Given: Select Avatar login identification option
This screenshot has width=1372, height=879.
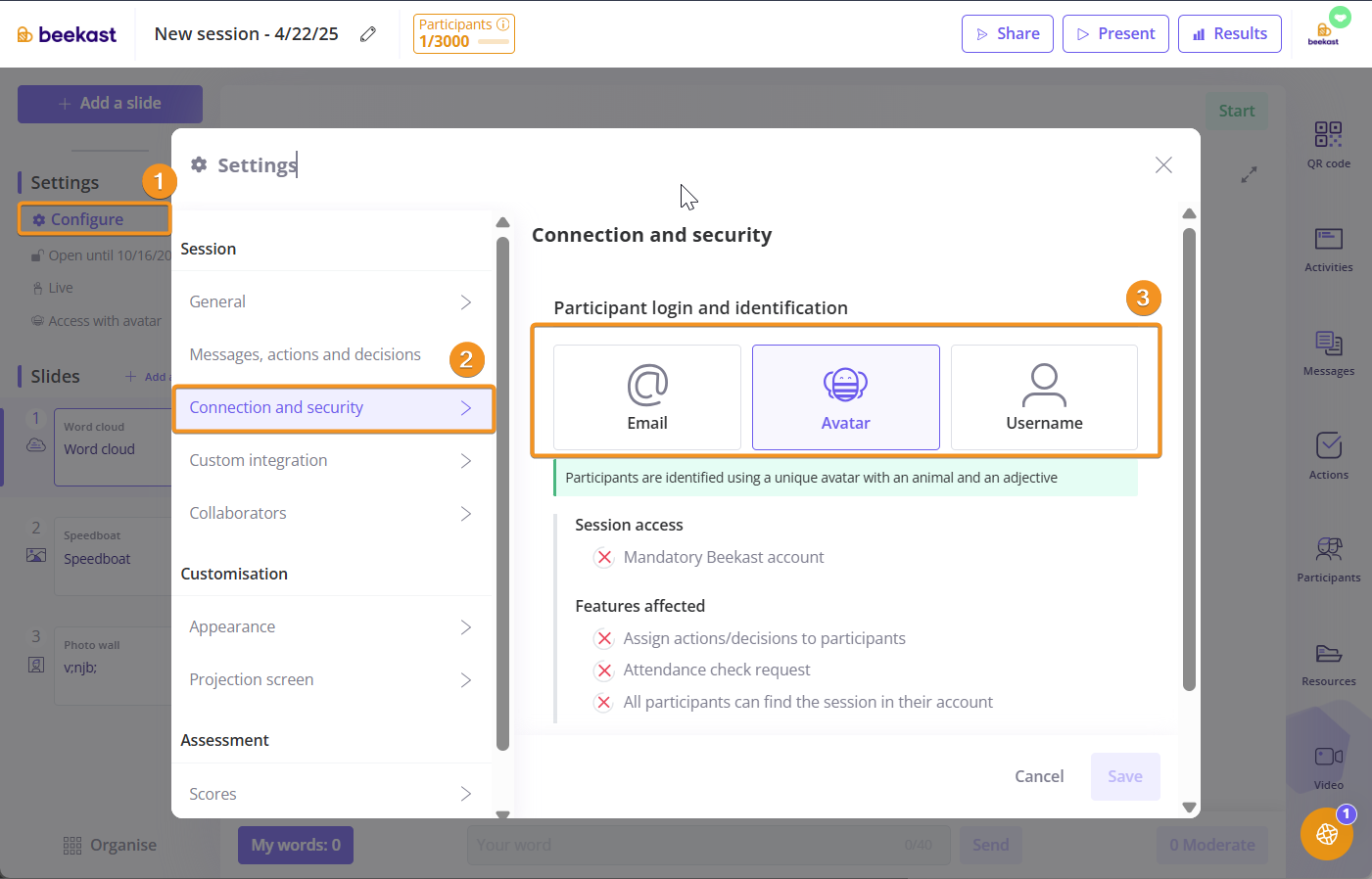Looking at the screenshot, I should pyautogui.click(x=845, y=397).
